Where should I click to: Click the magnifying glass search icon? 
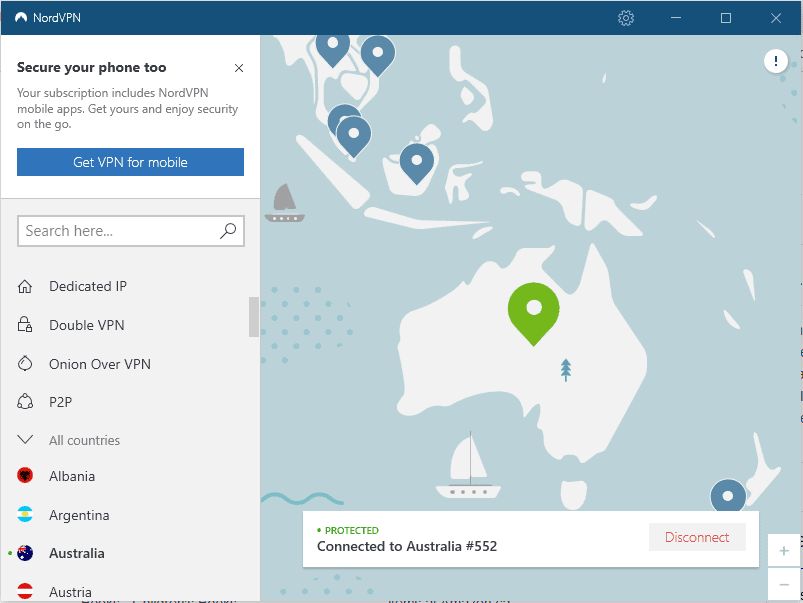coord(228,231)
